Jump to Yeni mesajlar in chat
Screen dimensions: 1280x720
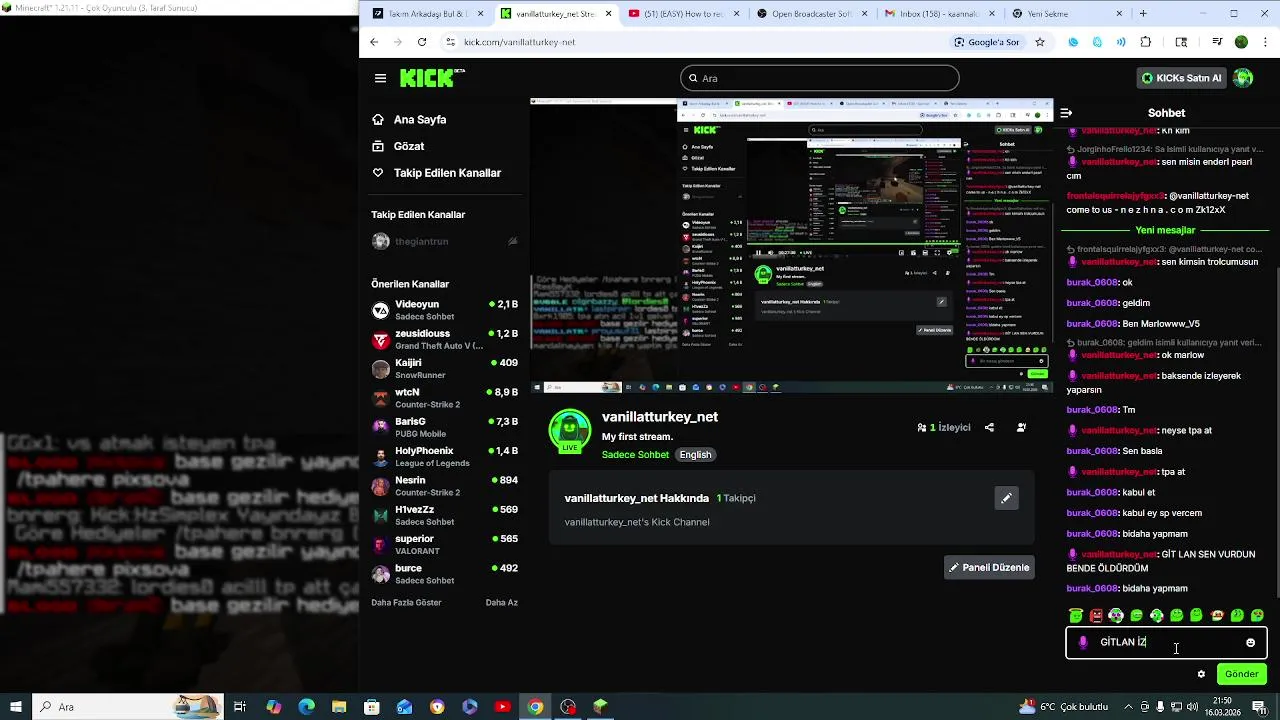click(x=1165, y=230)
